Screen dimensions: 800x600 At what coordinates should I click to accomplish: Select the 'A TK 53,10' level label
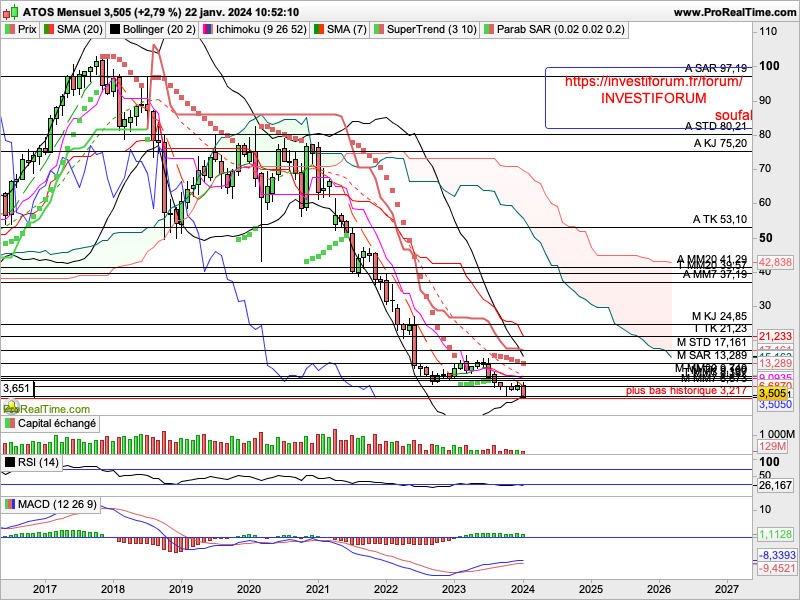coord(719,219)
